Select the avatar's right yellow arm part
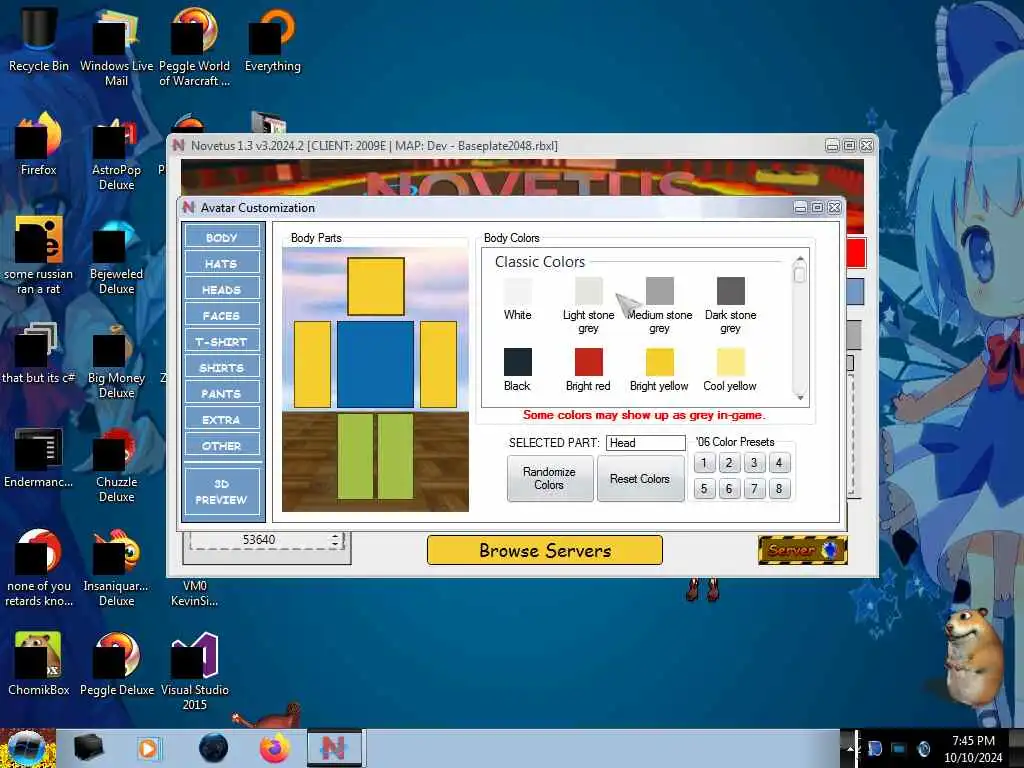This screenshot has height=768, width=1024. click(438, 364)
